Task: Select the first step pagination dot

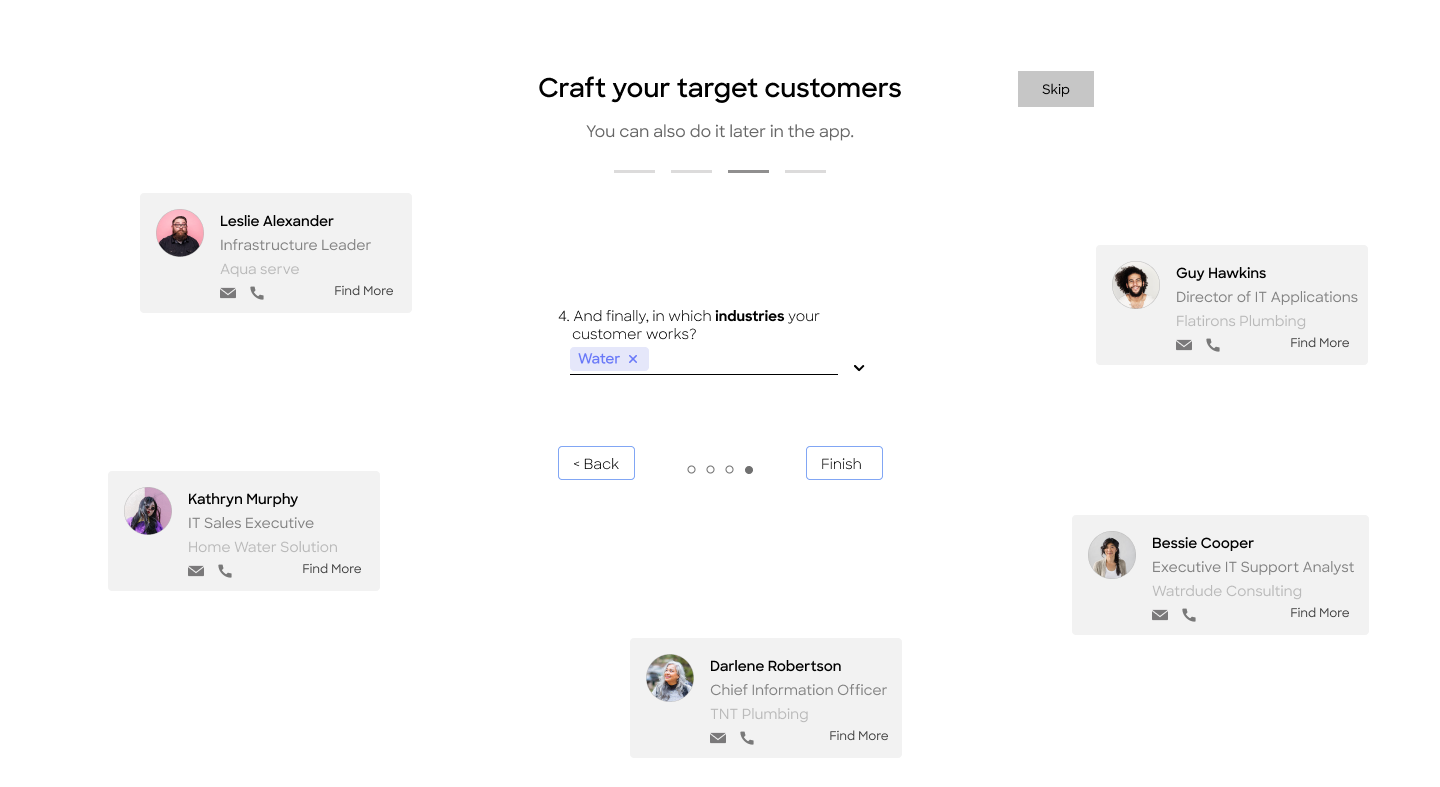Action: coord(691,469)
